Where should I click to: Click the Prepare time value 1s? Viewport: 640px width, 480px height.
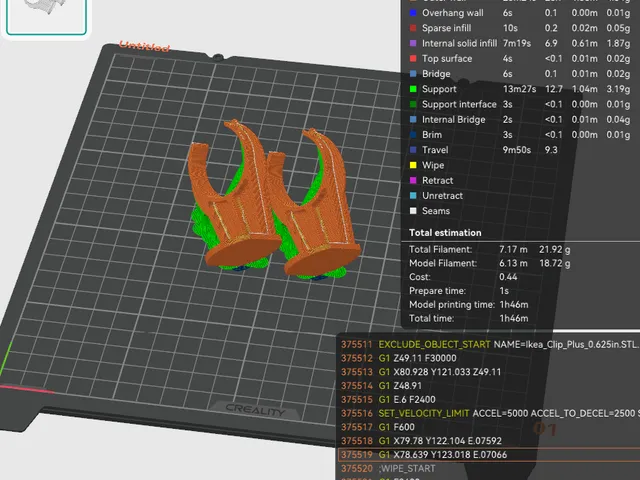click(504, 291)
